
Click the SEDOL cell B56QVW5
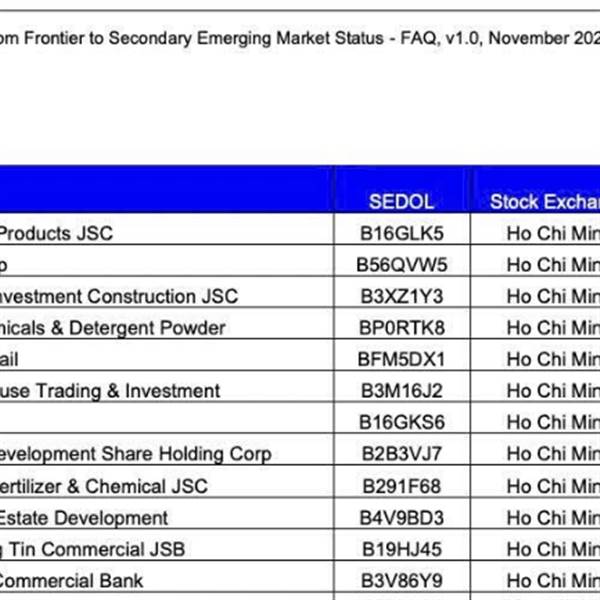pos(401,265)
